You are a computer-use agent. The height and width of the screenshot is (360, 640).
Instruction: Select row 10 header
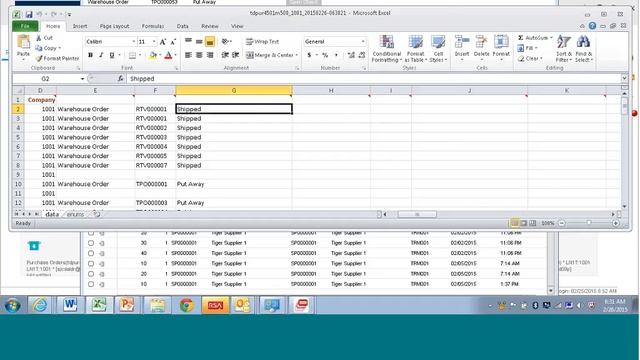tap(18, 184)
